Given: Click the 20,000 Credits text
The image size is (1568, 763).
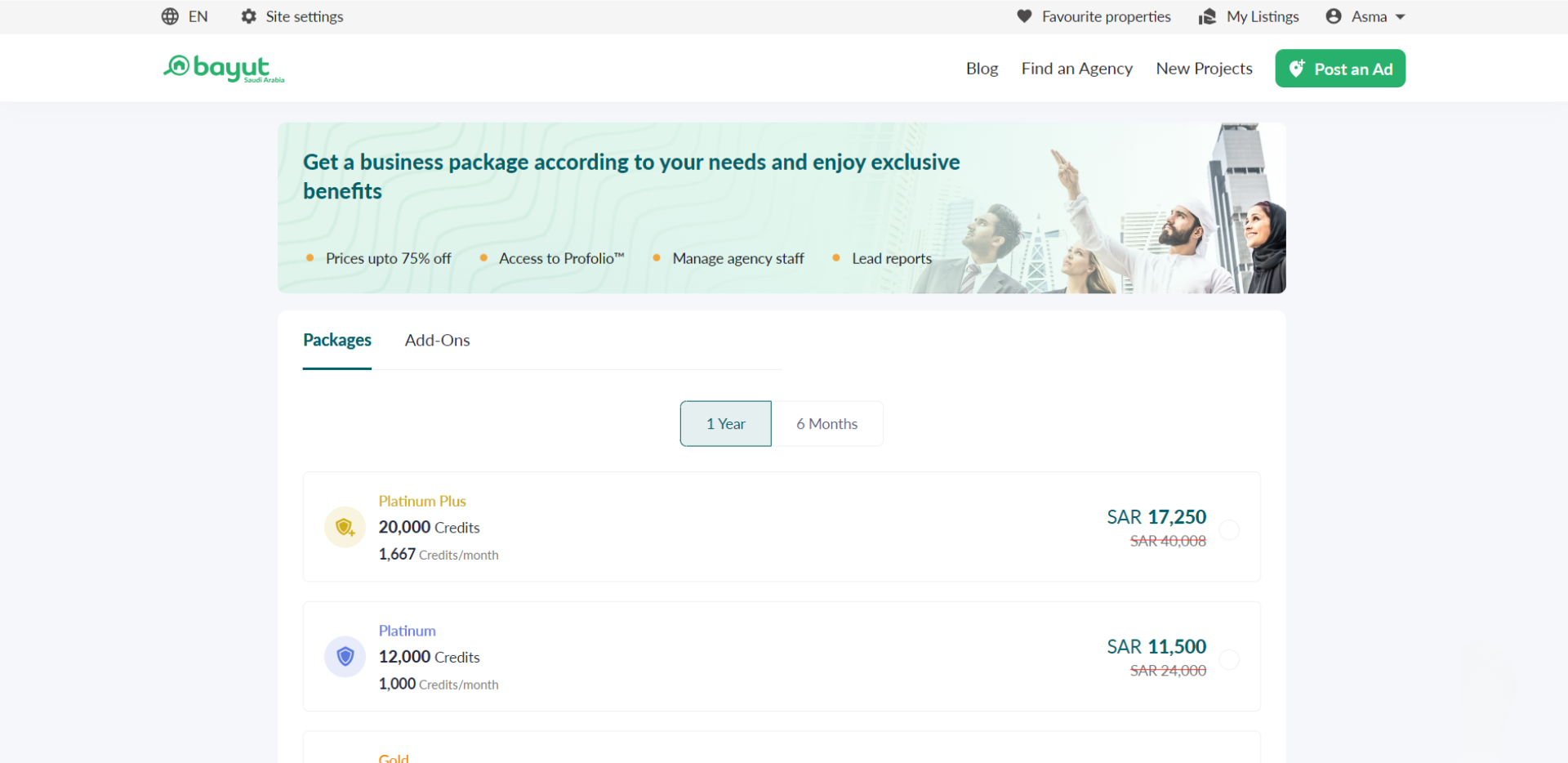Looking at the screenshot, I should [x=430, y=528].
